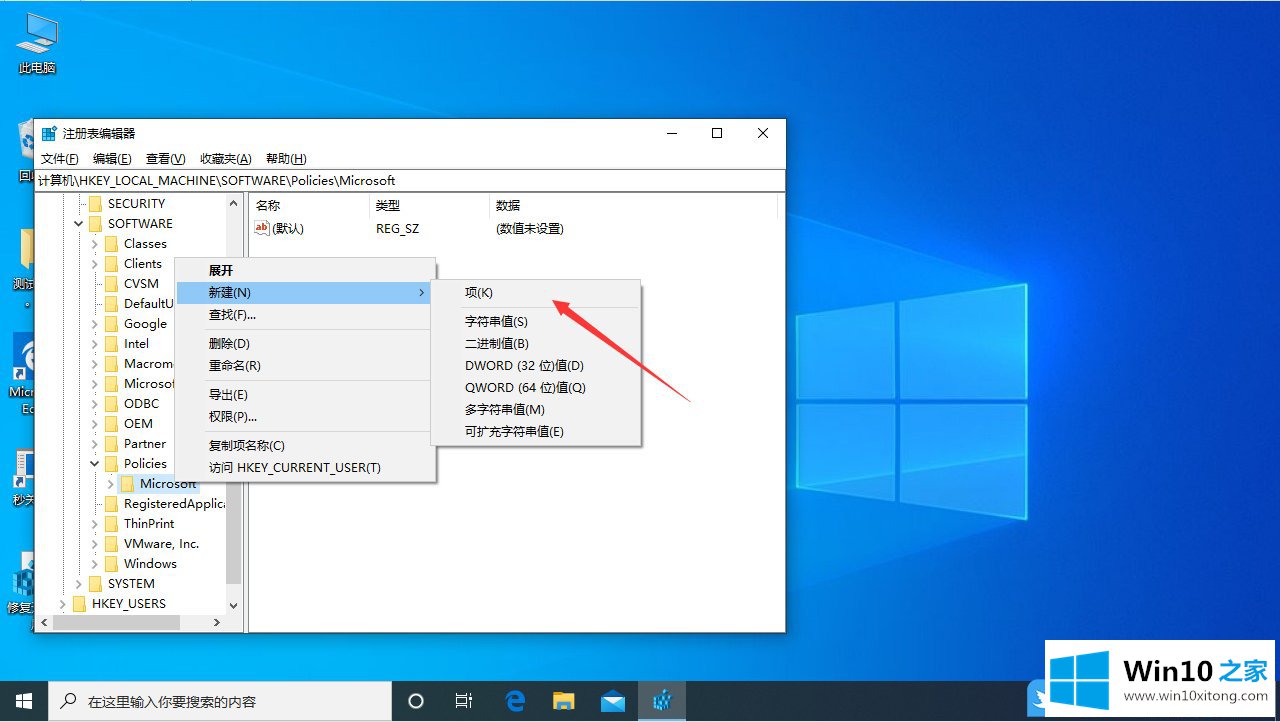Screen dimensions: 1280x722
Task: Click the 名称 column header
Action: coord(308,205)
